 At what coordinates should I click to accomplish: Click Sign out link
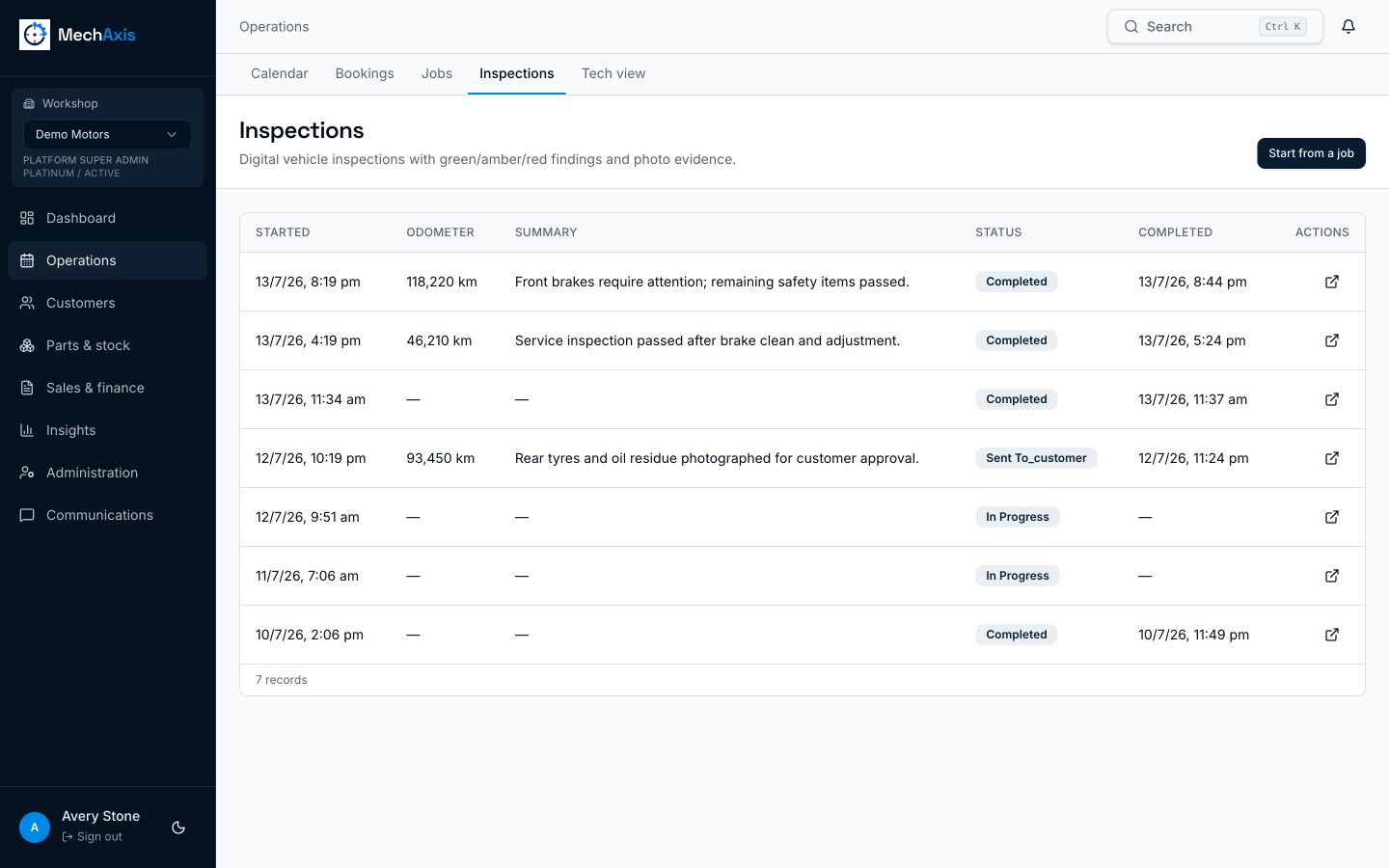point(93,836)
